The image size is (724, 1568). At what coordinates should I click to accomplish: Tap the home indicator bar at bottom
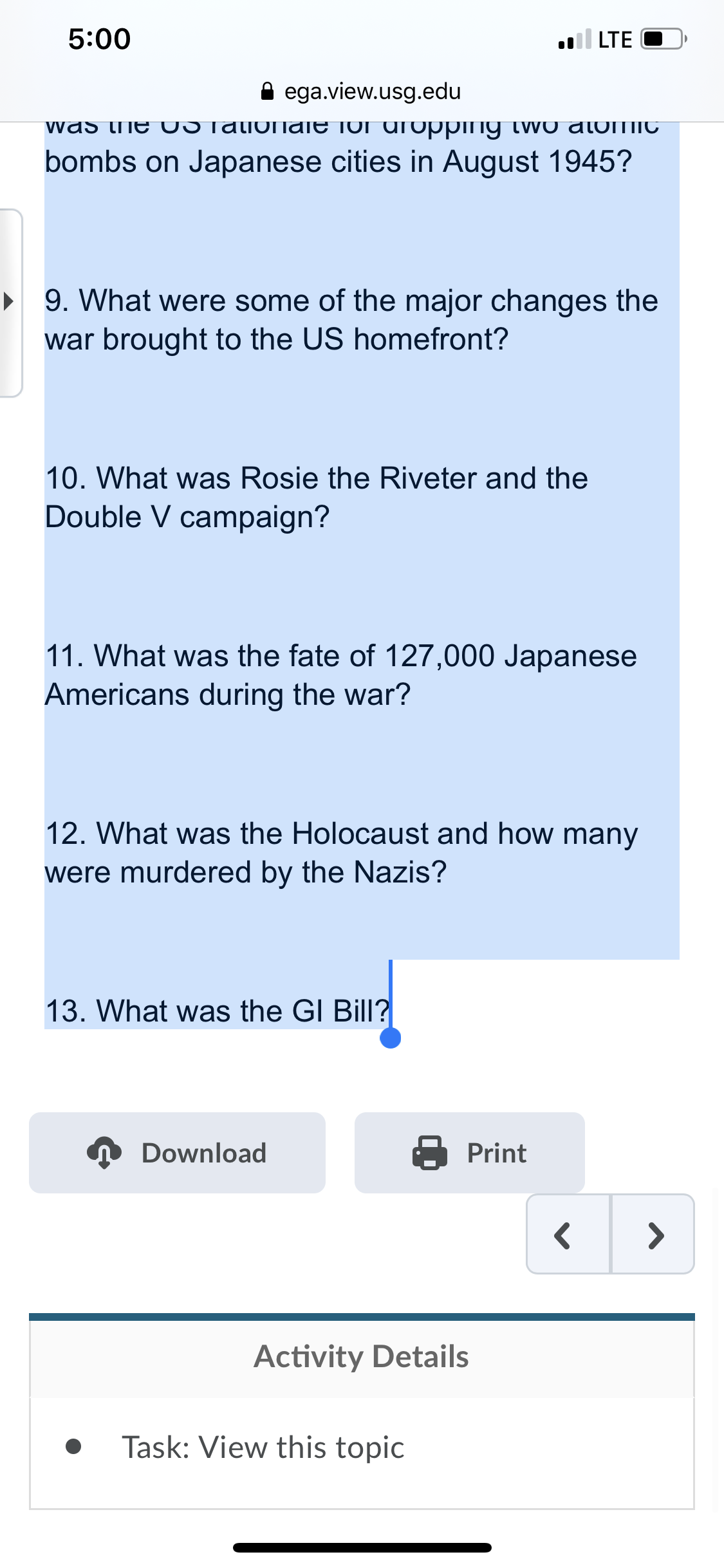pos(362,1547)
